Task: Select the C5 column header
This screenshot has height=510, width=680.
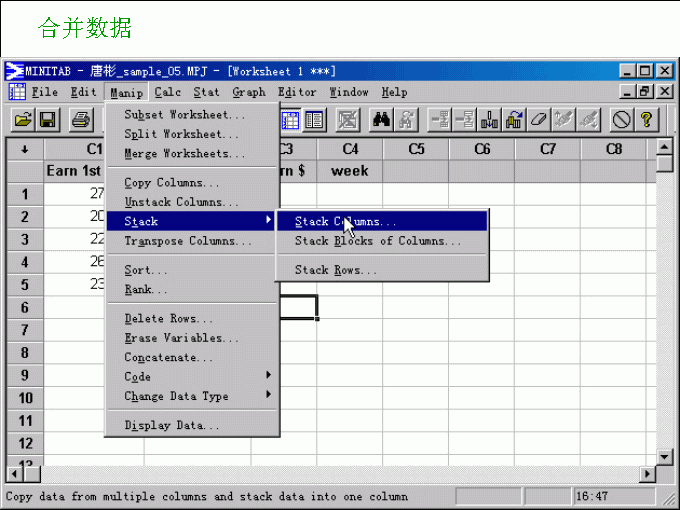Action: click(x=416, y=149)
